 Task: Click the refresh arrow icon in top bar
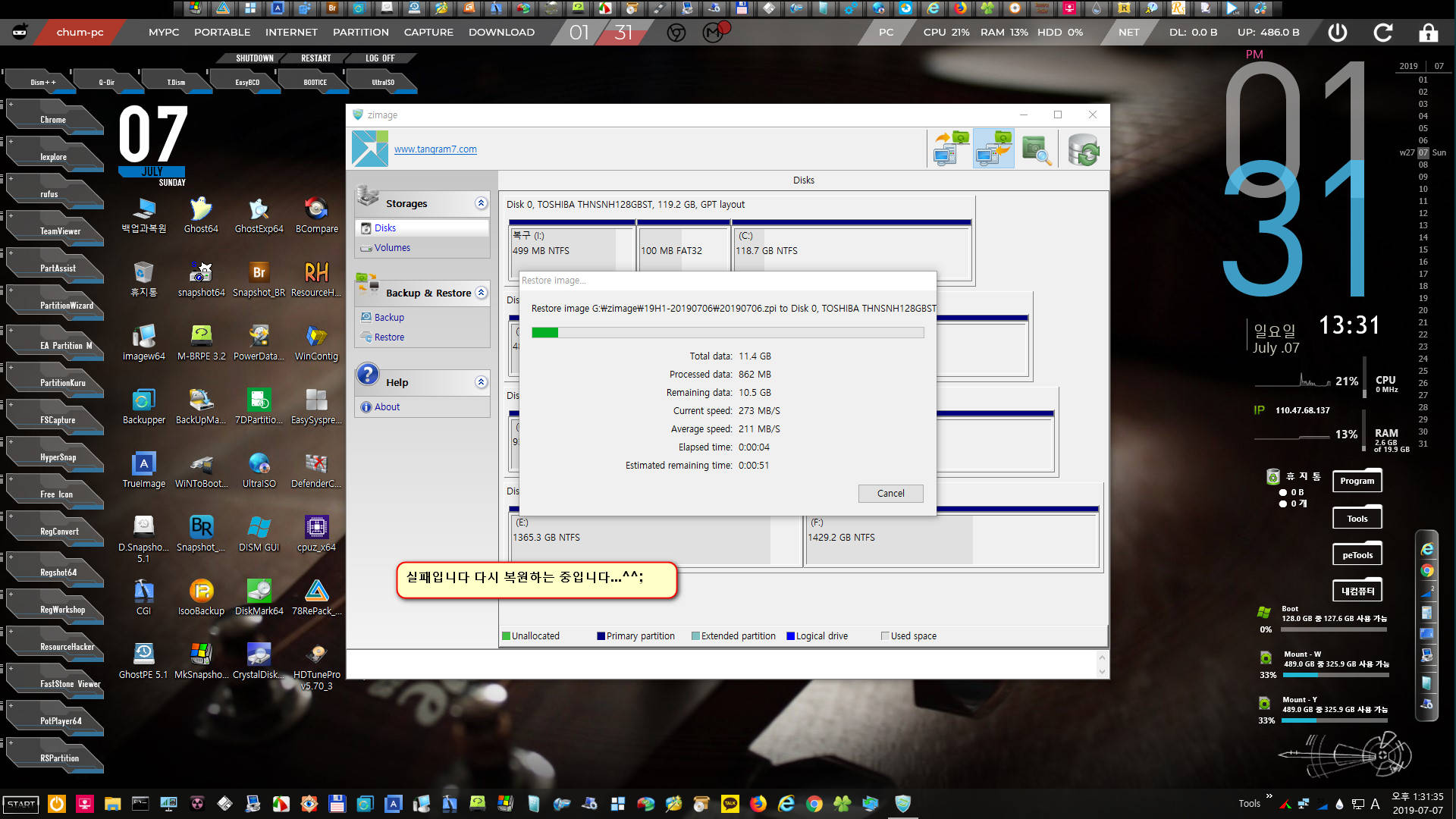tap(1383, 33)
